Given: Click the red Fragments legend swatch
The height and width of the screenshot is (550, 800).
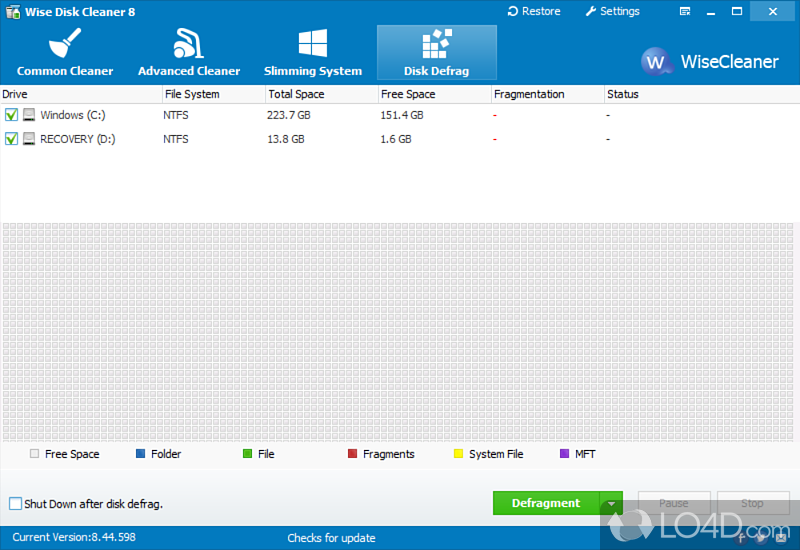Looking at the screenshot, I should (x=352, y=454).
